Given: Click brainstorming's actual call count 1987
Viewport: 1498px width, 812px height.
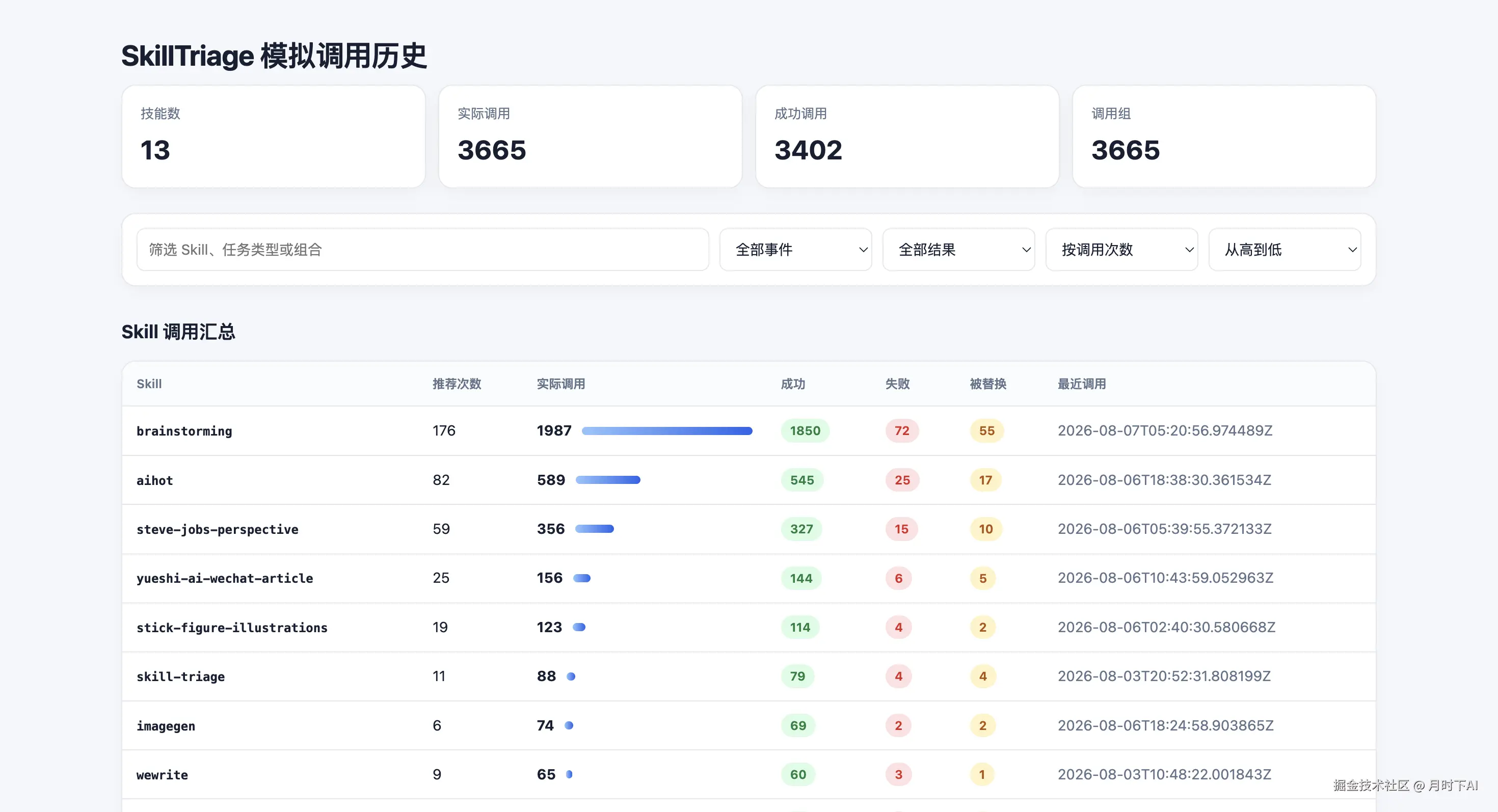Looking at the screenshot, I should click(554, 430).
